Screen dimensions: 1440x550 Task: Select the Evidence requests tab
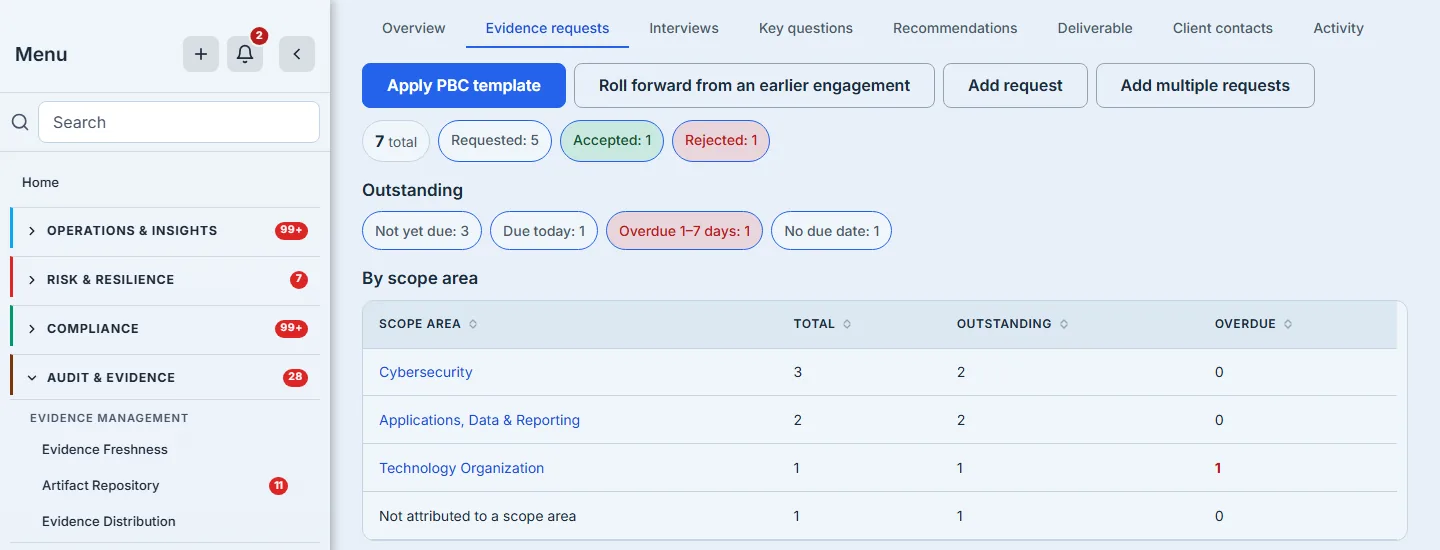[547, 28]
